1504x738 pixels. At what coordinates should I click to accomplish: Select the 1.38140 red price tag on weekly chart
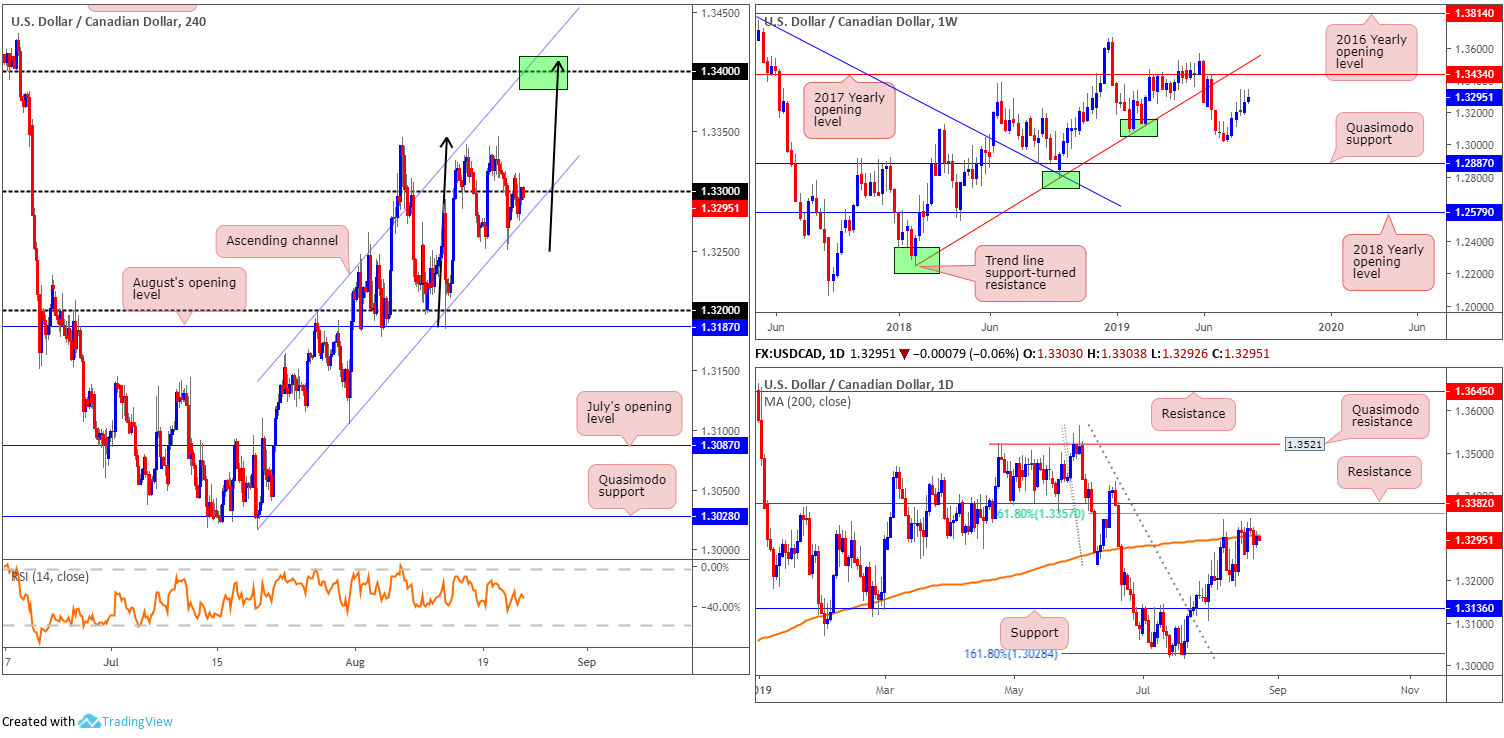coord(1474,13)
